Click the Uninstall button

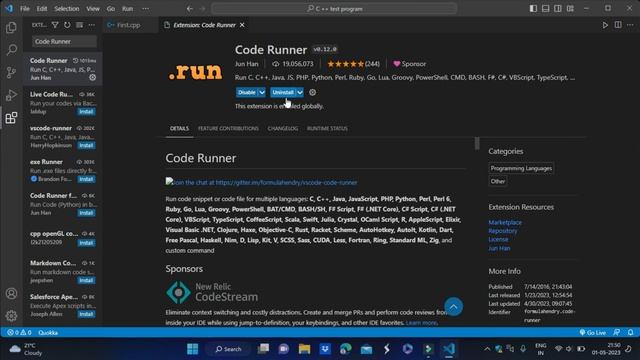pyautogui.click(x=283, y=92)
